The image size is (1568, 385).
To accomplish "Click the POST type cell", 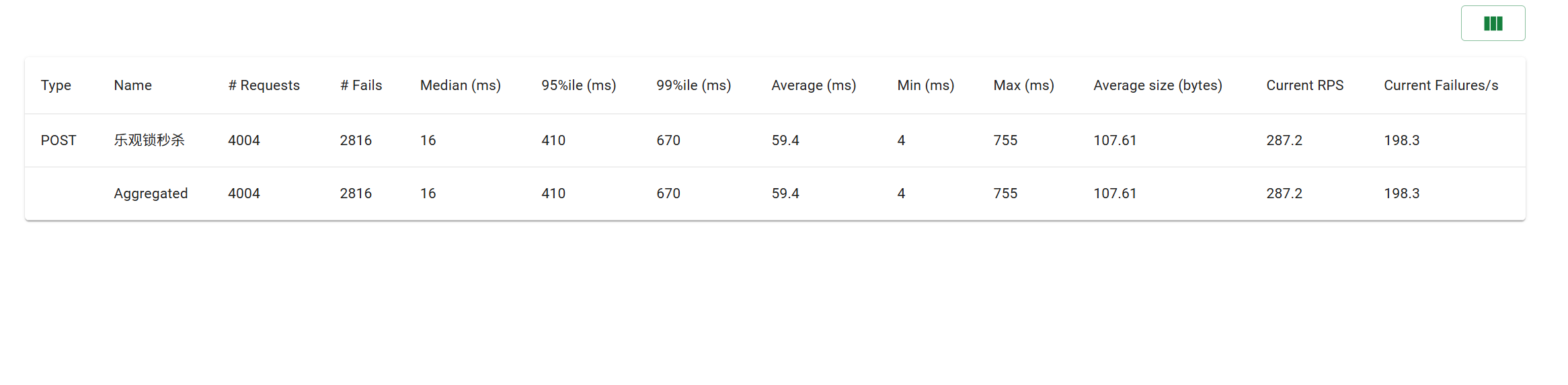I will 58,140.
